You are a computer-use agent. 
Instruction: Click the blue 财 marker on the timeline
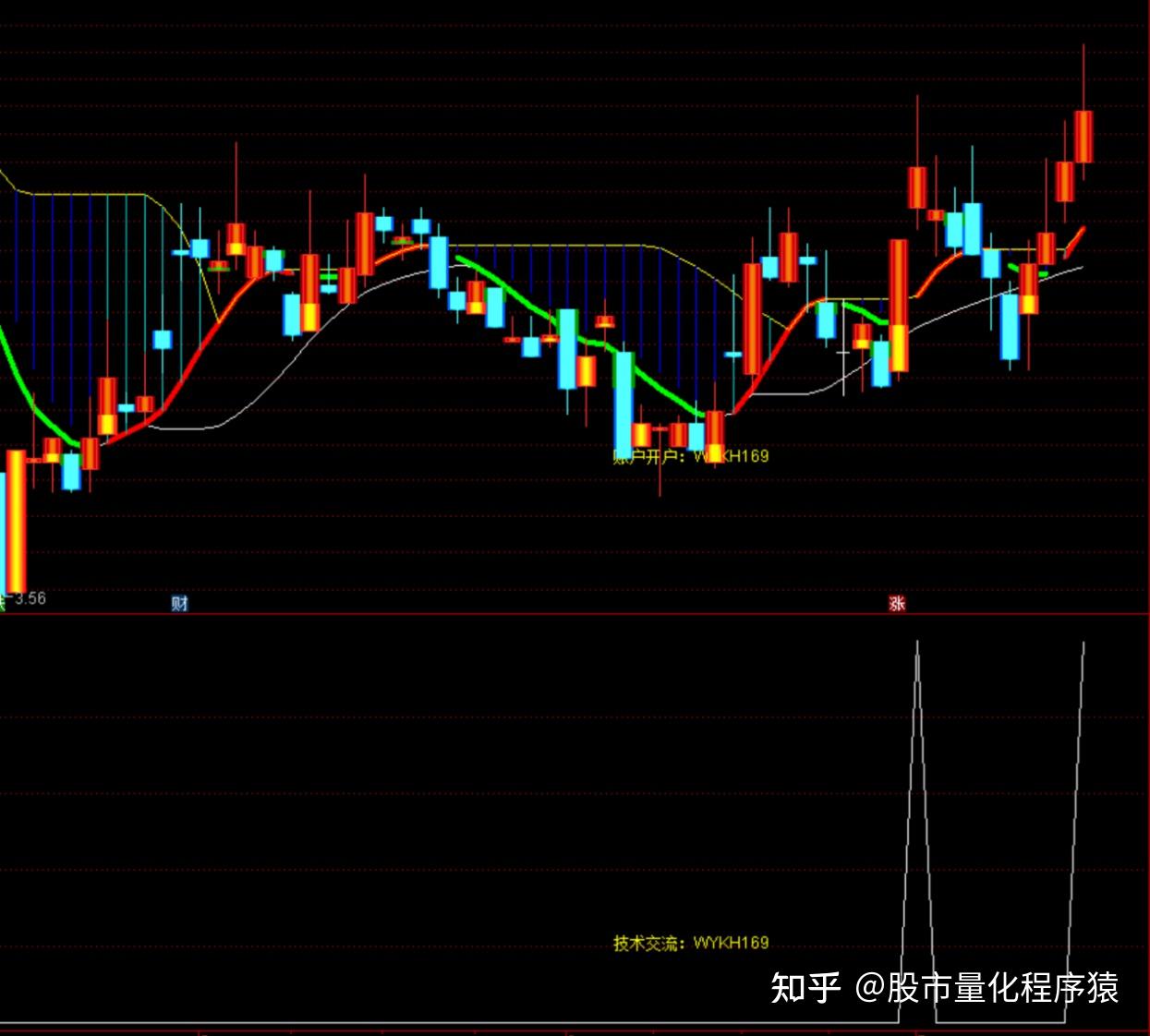click(x=179, y=604)
